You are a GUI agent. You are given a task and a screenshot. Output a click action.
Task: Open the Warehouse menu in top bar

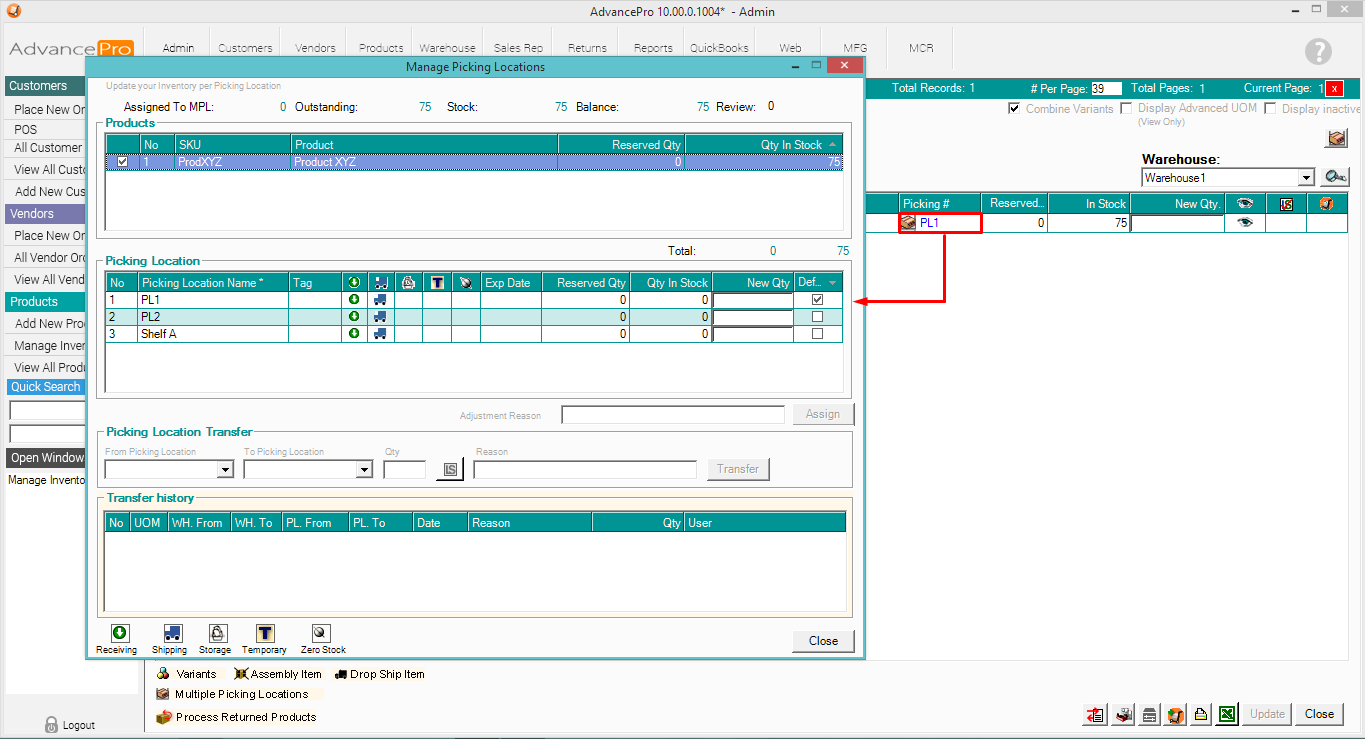pyautogui.click(x=447, y=48)
